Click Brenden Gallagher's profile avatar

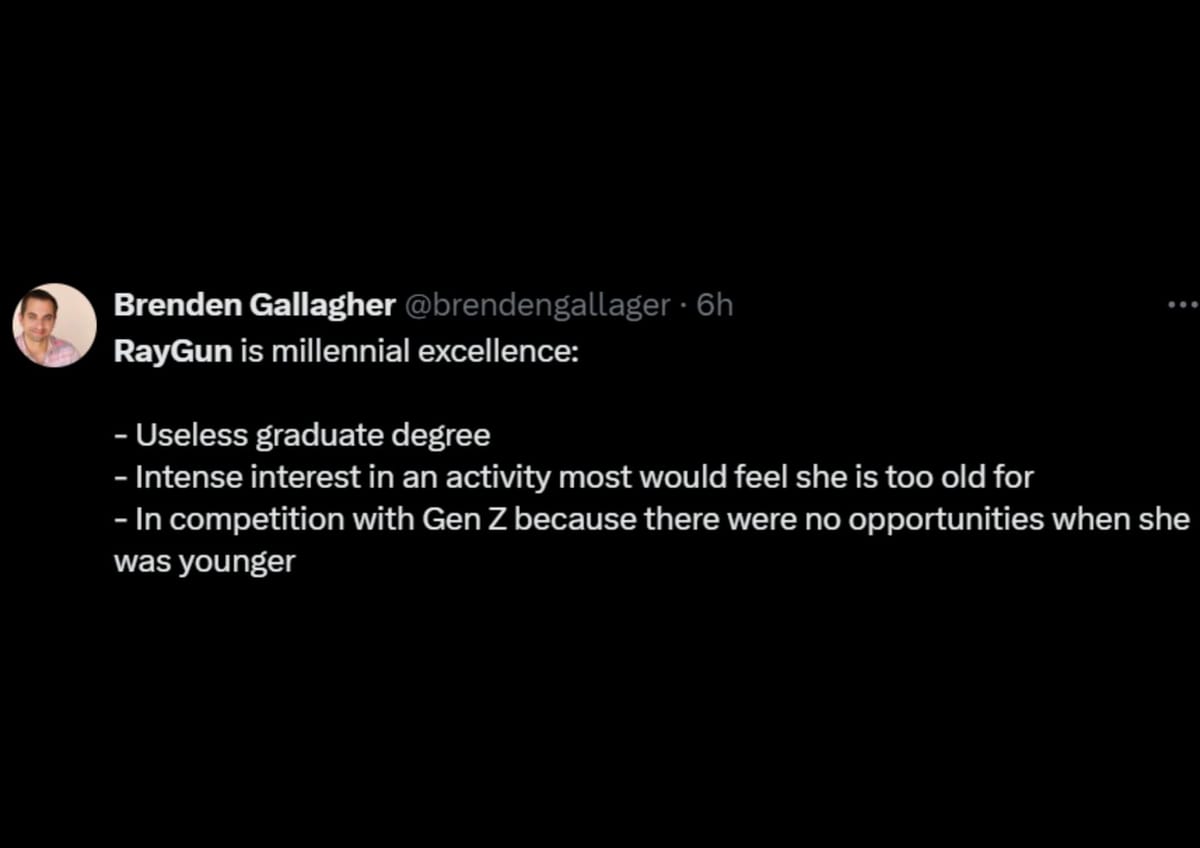click(54, 325)
